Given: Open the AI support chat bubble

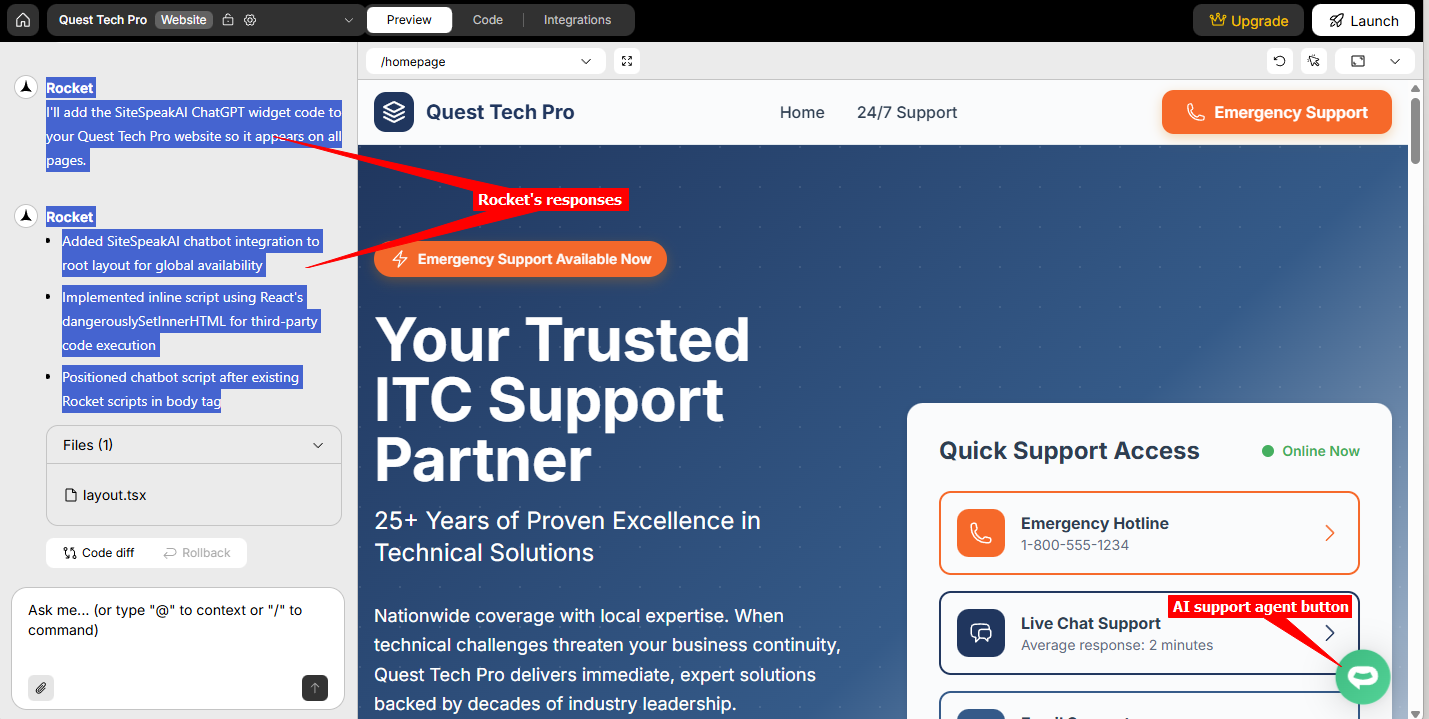Looking at the screenshot, I should (1363, 677).
